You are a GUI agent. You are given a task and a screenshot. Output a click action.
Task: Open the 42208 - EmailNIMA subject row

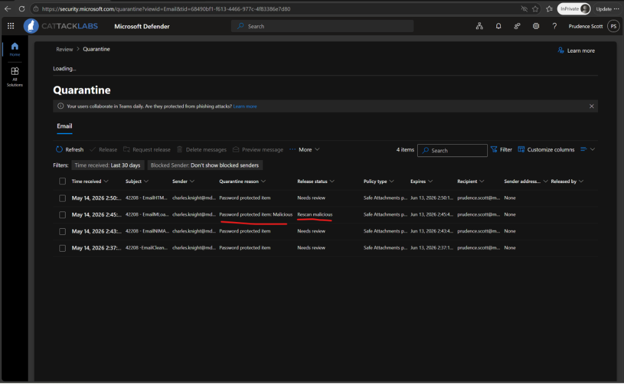[146, 231]
